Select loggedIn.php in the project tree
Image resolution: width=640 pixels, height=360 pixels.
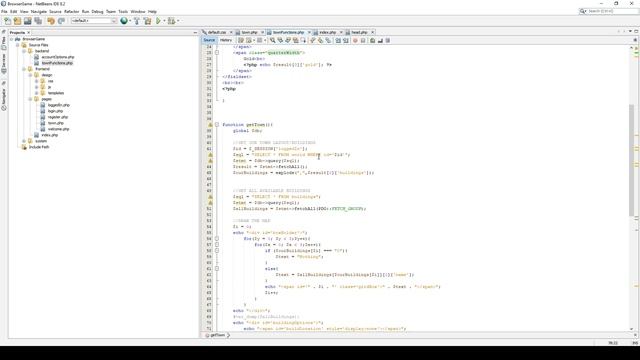(x=58, y=105)
